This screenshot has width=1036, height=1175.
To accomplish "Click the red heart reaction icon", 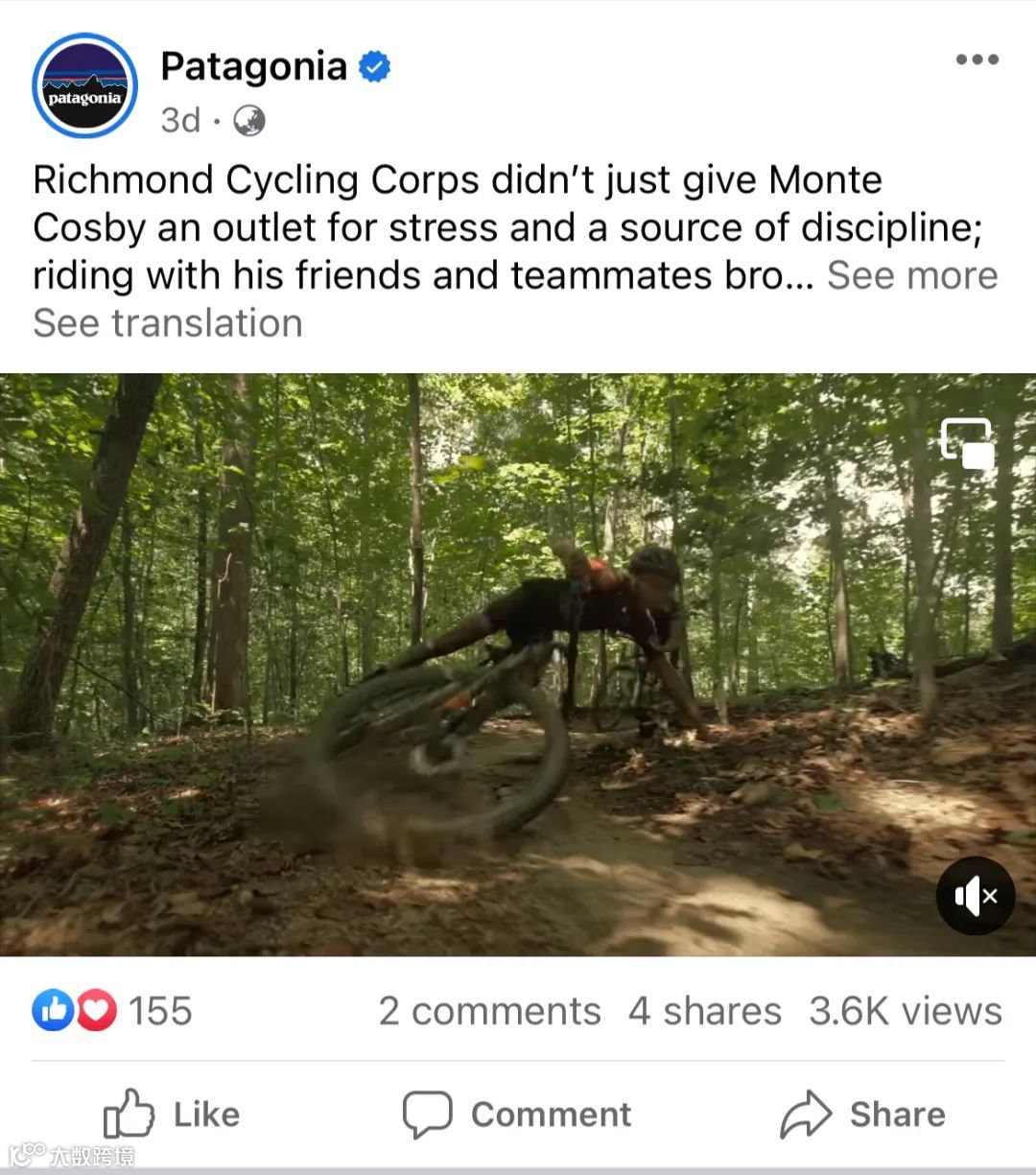I will click(96, 1011).
